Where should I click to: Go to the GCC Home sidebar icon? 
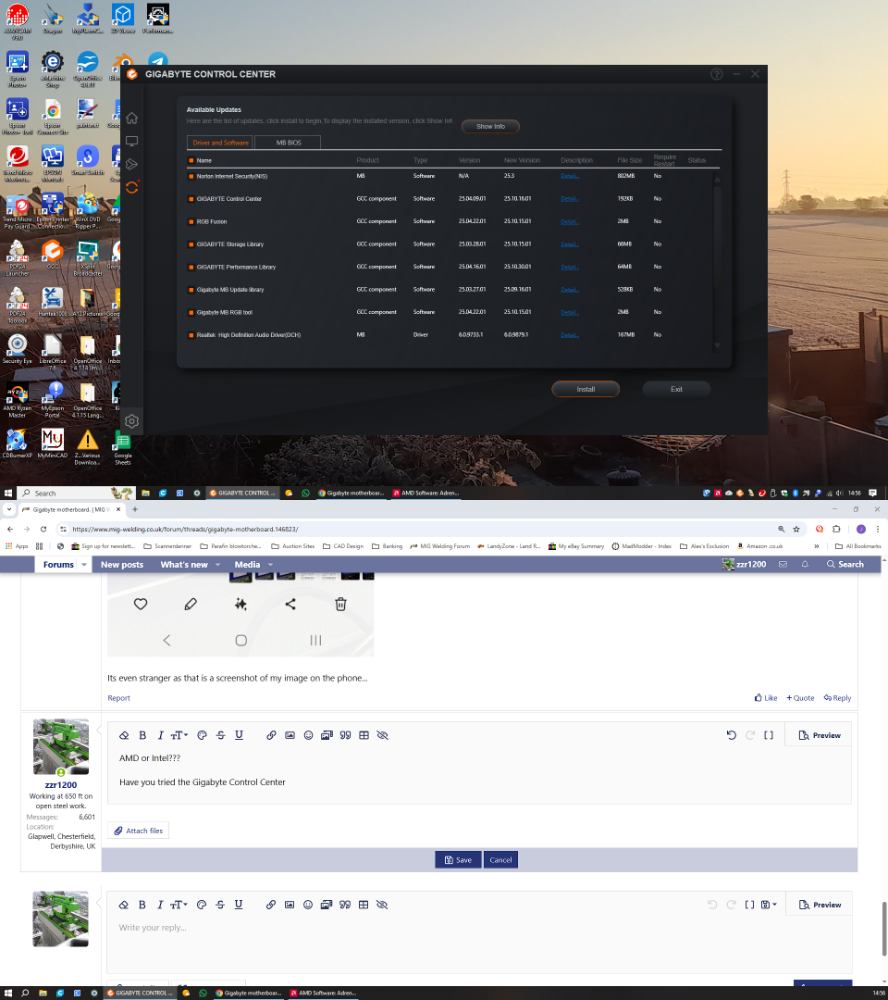click(x=131, y=118)
